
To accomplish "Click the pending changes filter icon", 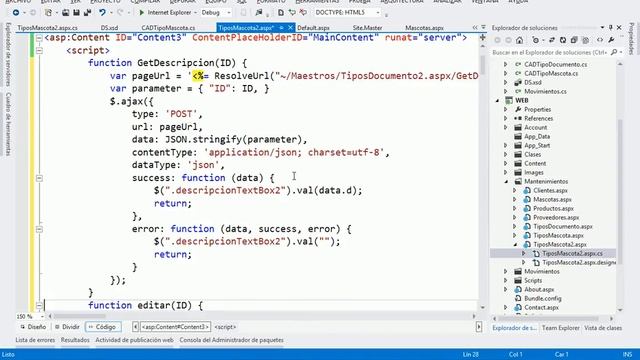I will tap(536, 40).
